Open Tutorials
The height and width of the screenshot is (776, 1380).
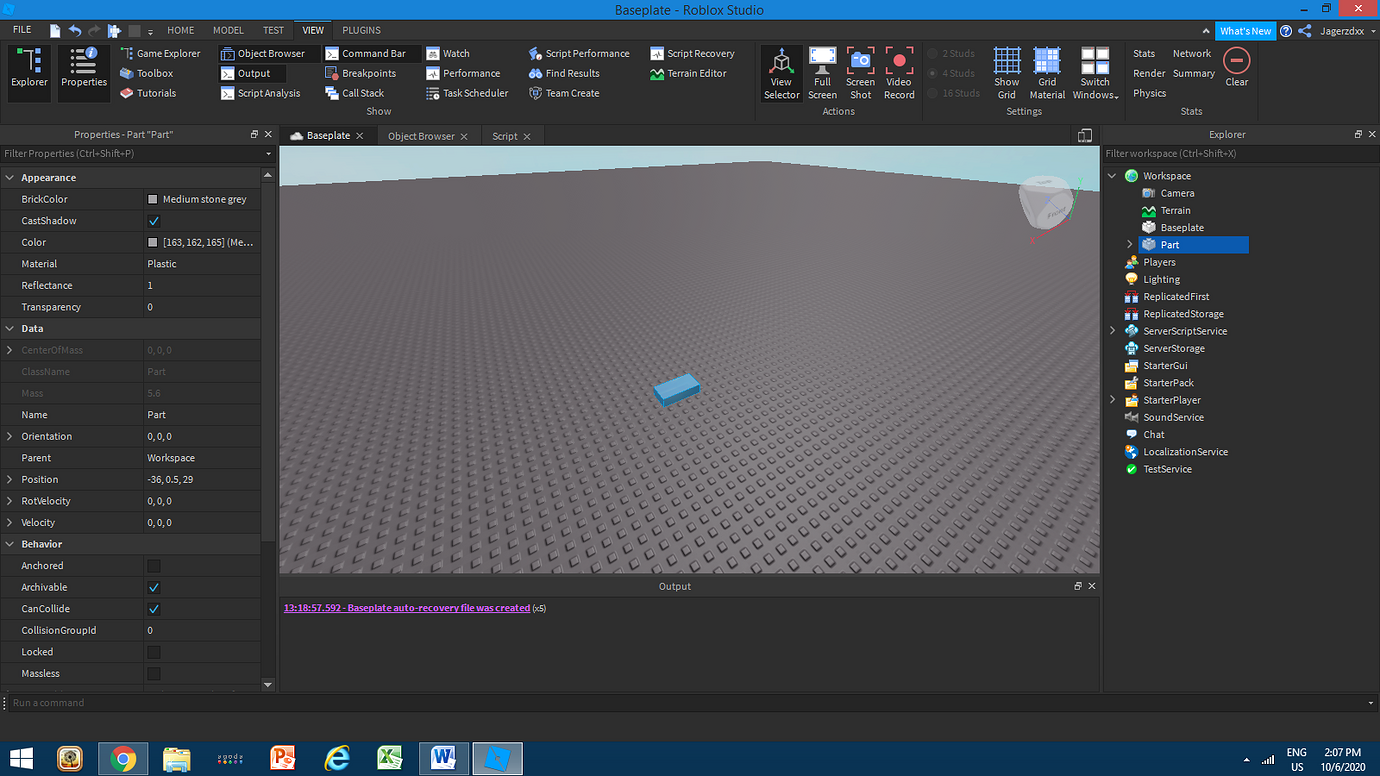[x=147, y=93]
